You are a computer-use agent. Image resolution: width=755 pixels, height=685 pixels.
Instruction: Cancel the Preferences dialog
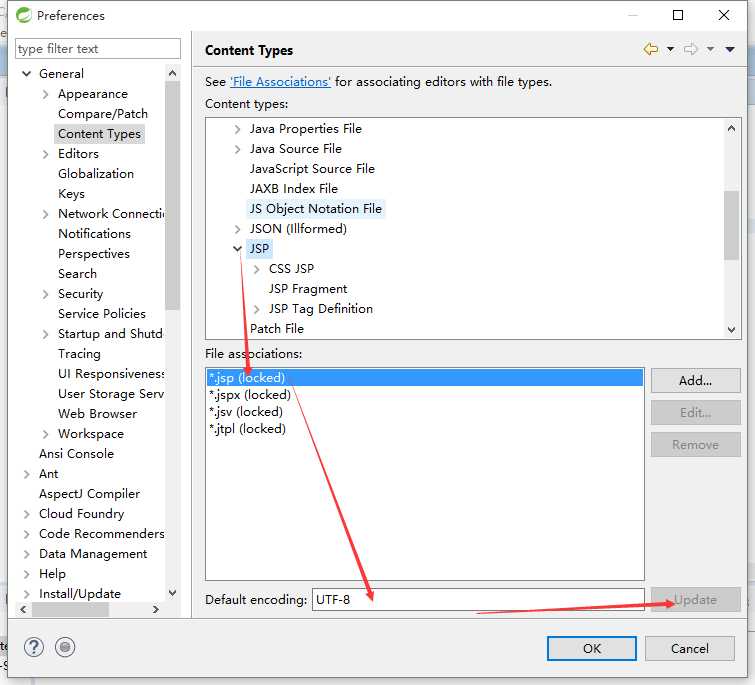[x=690, y=648]
